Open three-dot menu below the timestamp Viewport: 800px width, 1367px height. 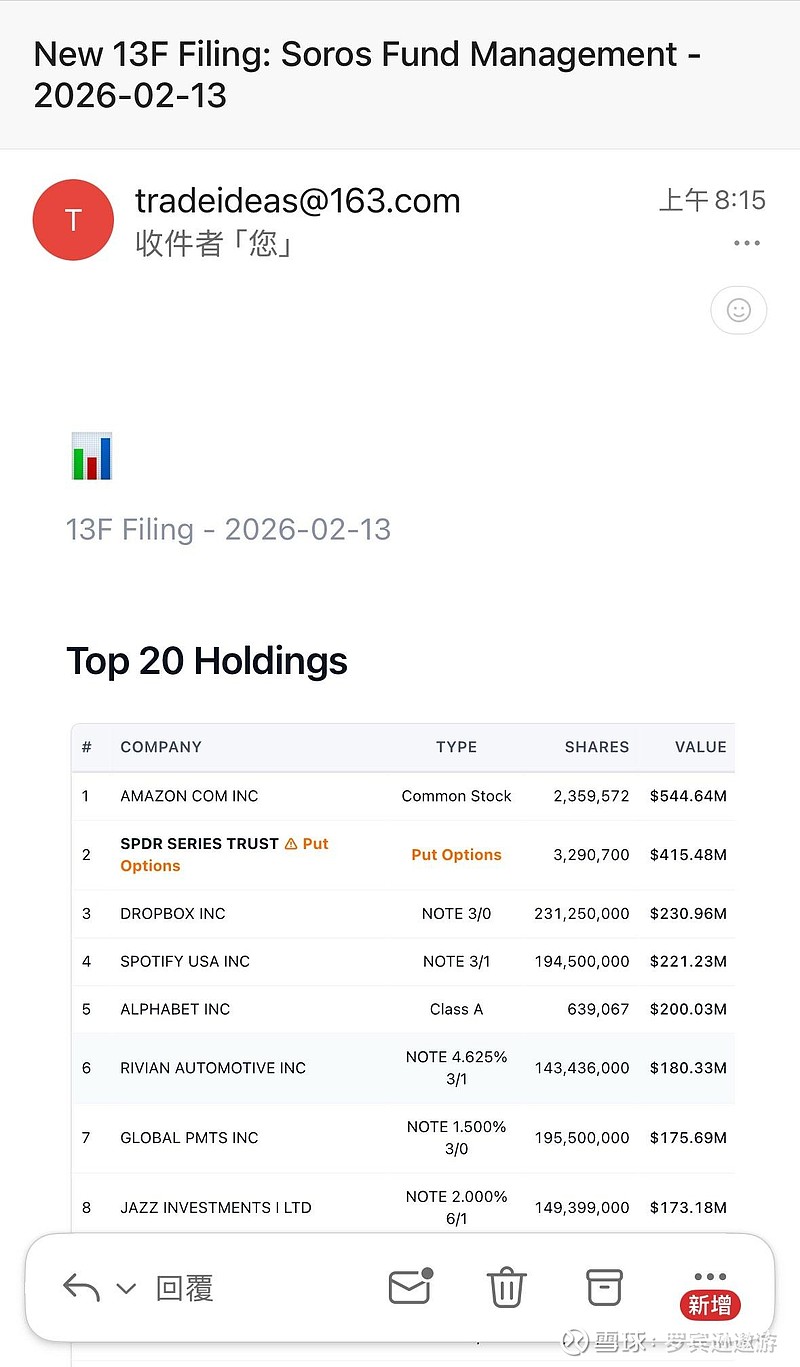[747, 243]
